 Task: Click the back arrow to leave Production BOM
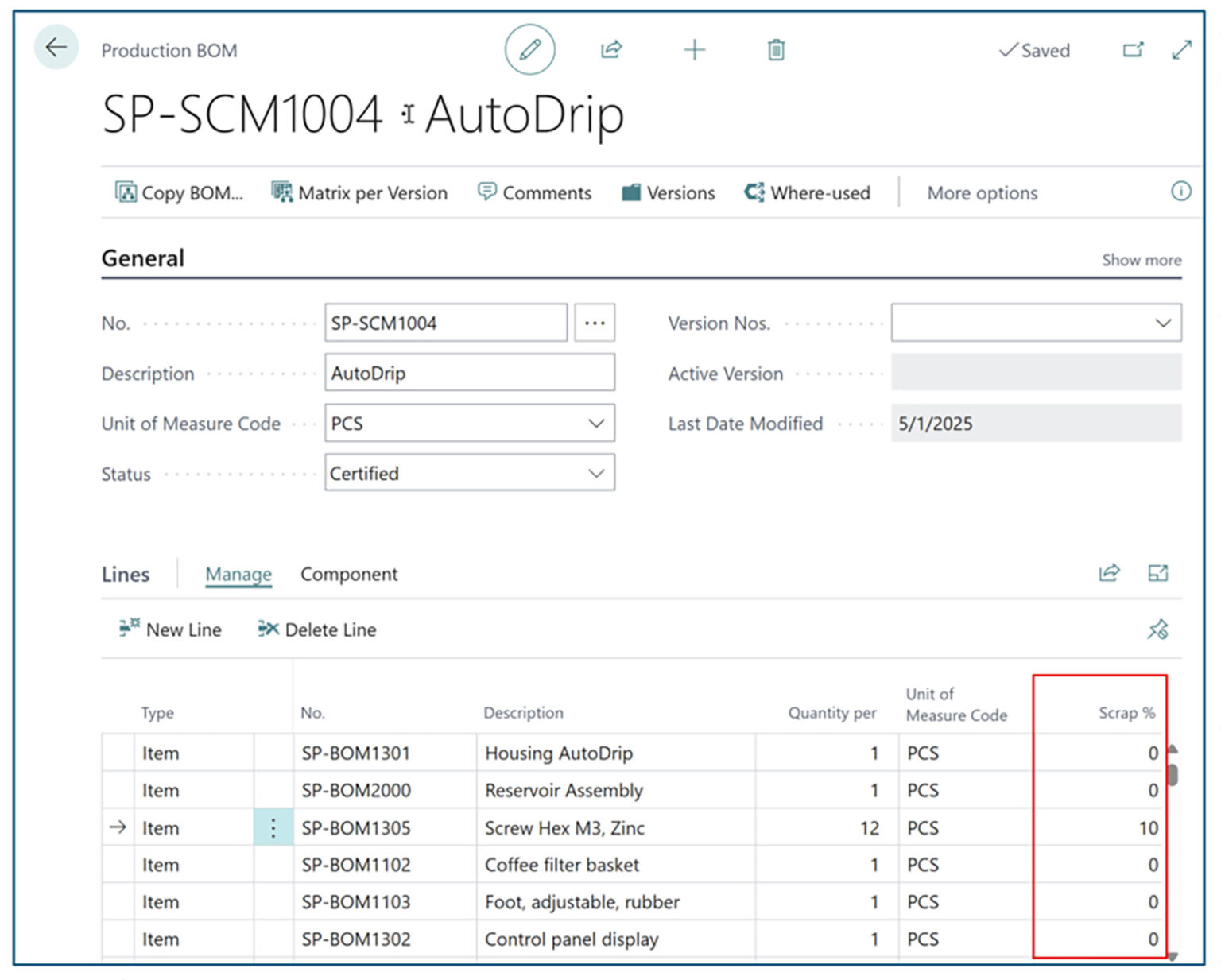[55, 48]
